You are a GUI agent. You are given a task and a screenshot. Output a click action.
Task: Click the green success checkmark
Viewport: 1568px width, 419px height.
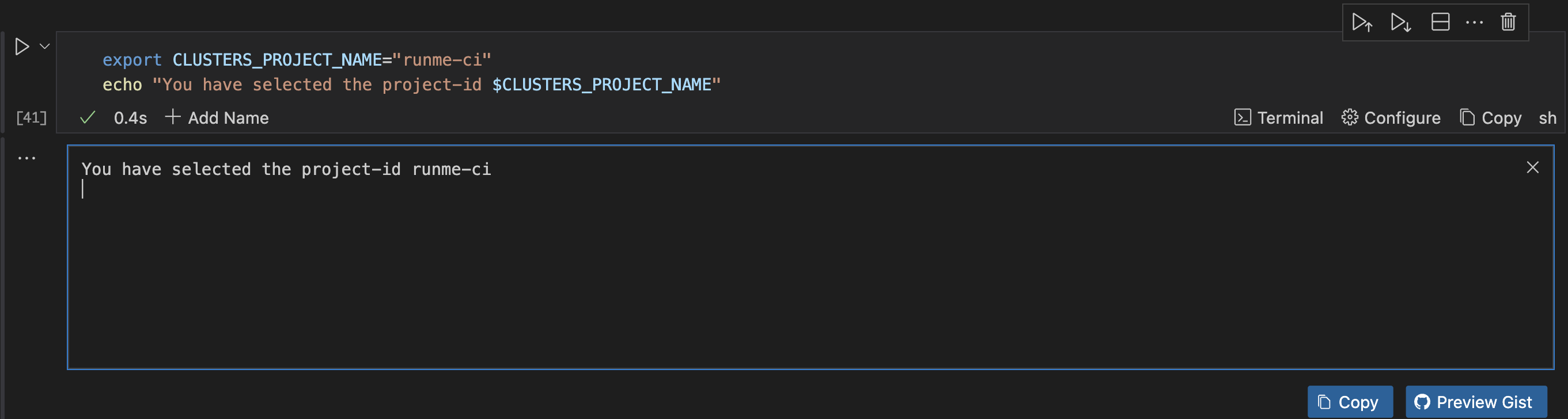click(x=88, y=117)
